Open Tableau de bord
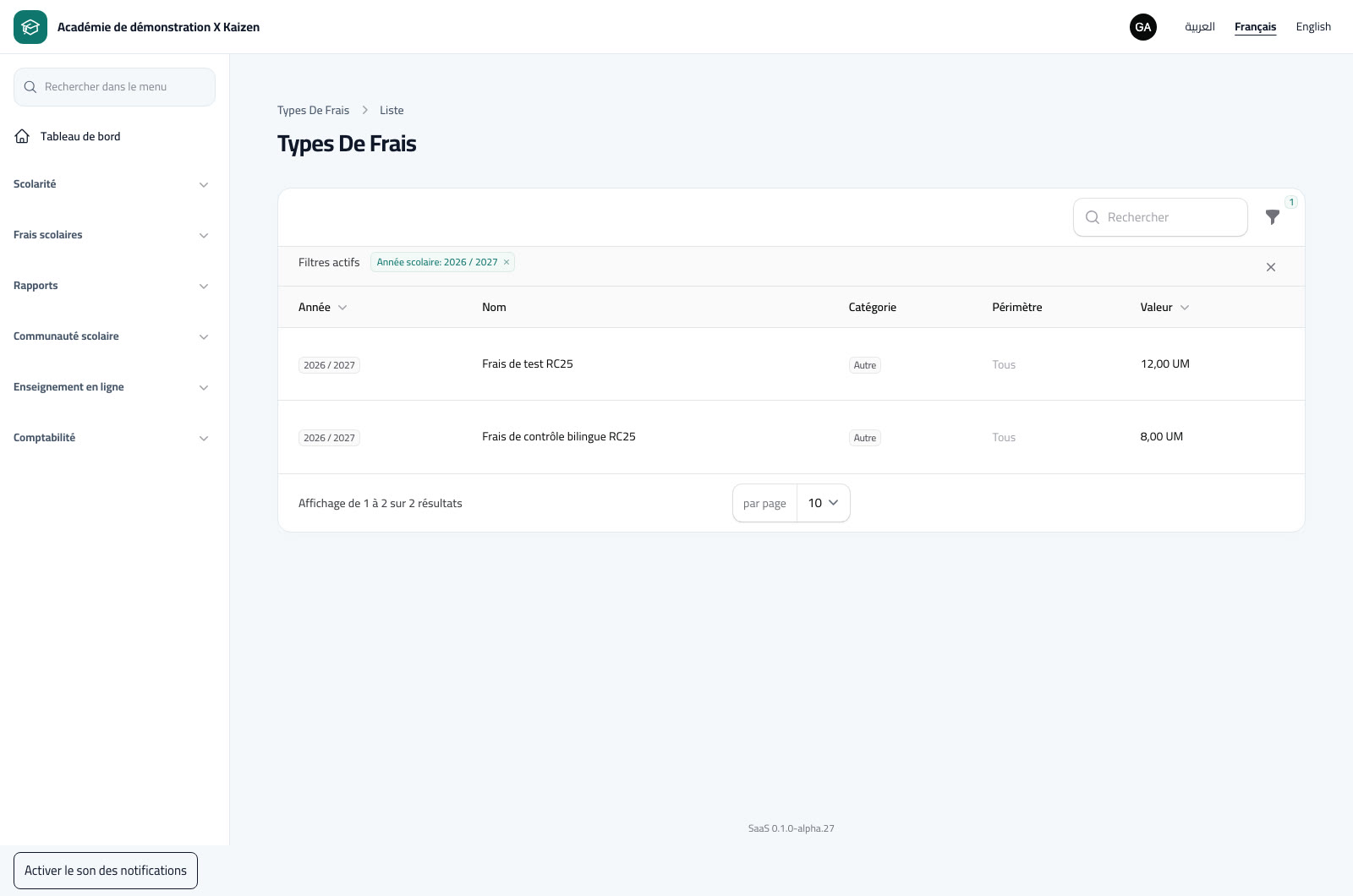The image size is (1353, 896). 114,136
